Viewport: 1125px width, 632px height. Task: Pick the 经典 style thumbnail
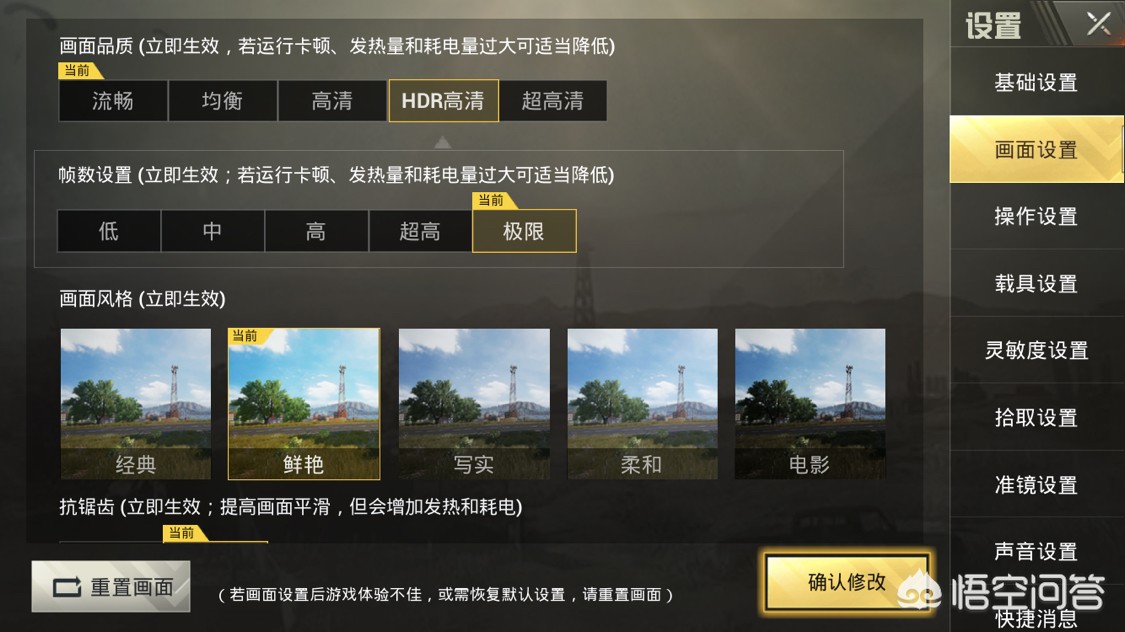136,404
